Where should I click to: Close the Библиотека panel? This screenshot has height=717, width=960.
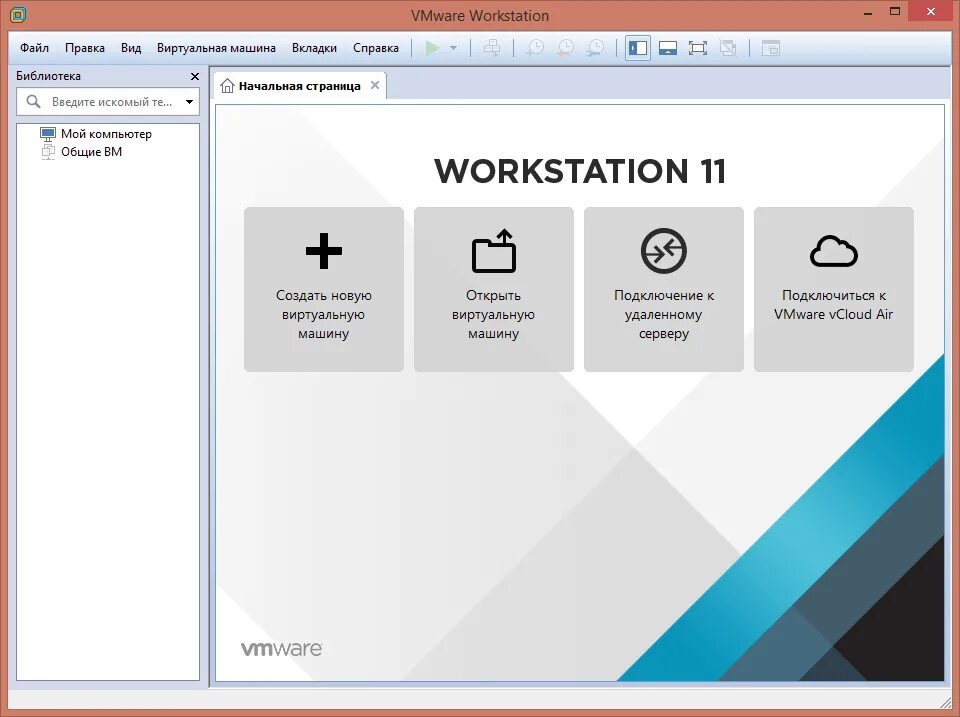click(x=195, y=77)
